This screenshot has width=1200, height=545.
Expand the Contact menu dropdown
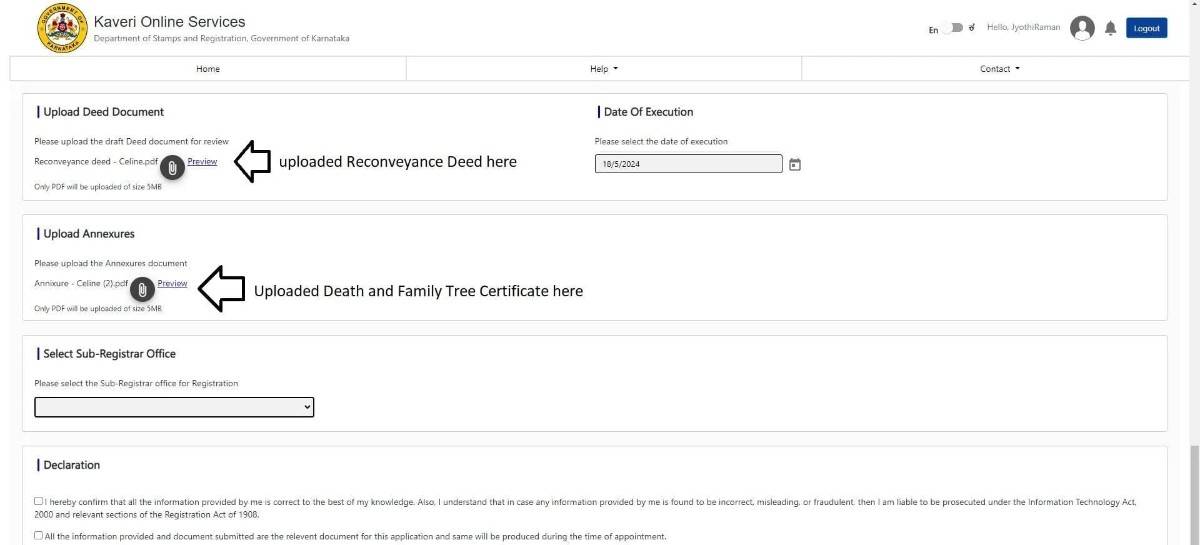999,69
